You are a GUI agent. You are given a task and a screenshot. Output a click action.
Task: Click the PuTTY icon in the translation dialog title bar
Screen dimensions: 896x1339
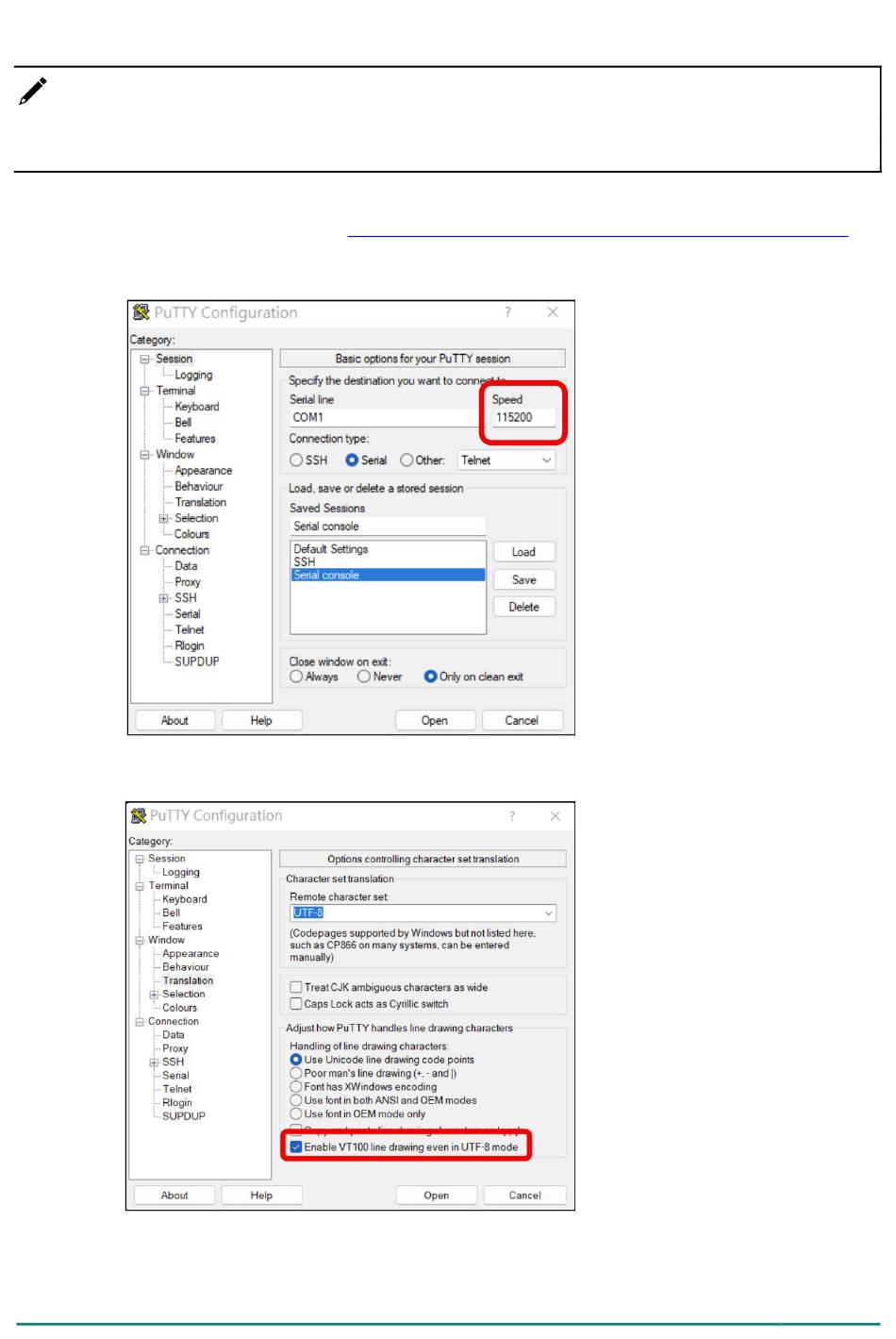coord(139,815)
